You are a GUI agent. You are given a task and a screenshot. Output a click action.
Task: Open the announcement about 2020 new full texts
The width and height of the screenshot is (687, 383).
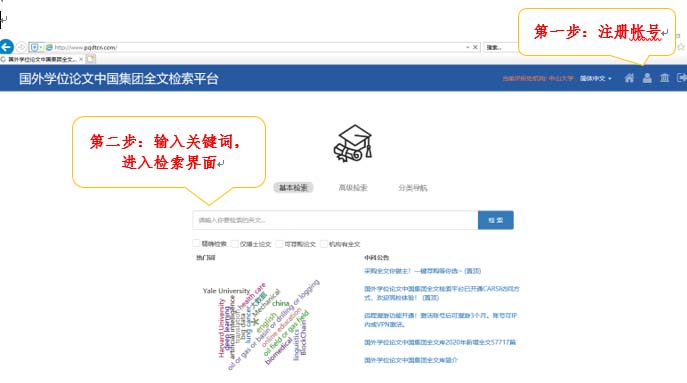pyautogui.click(x=440, y=342)
